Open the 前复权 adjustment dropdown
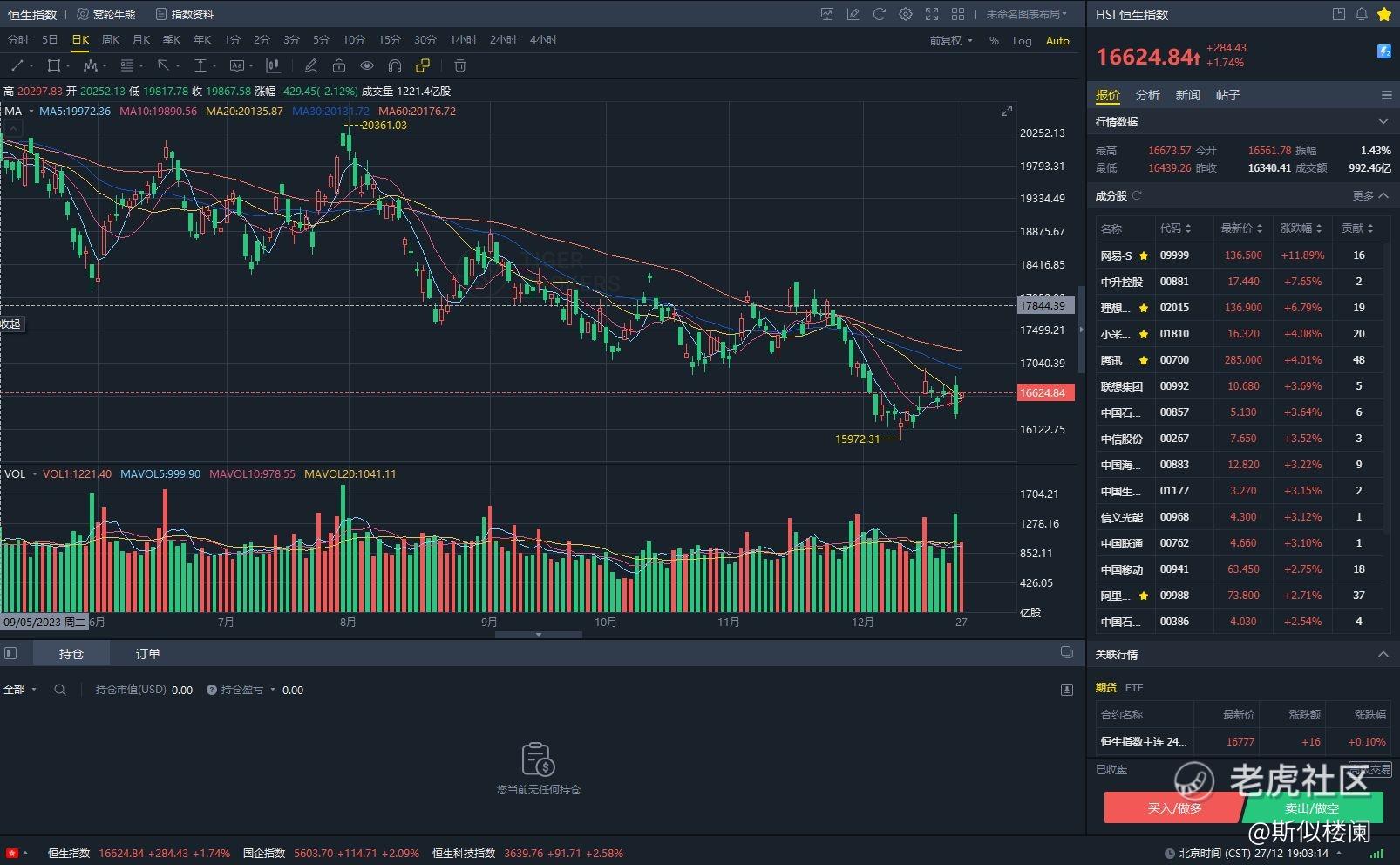Viewport: 1400px width, 865px height. coord(951,40)
